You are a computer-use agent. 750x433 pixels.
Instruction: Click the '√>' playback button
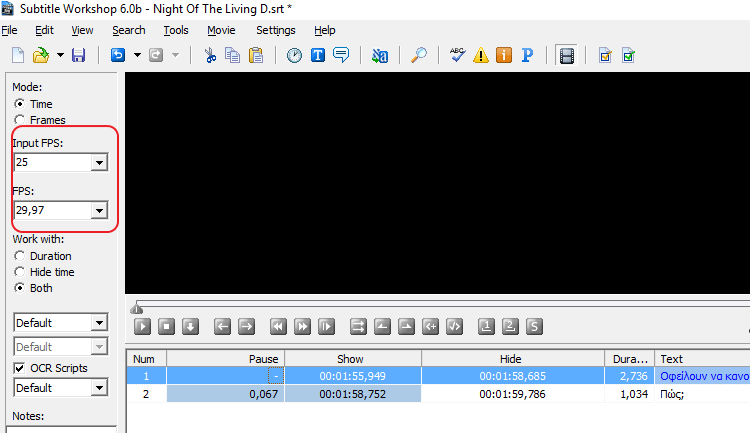[x=454, y=327]
